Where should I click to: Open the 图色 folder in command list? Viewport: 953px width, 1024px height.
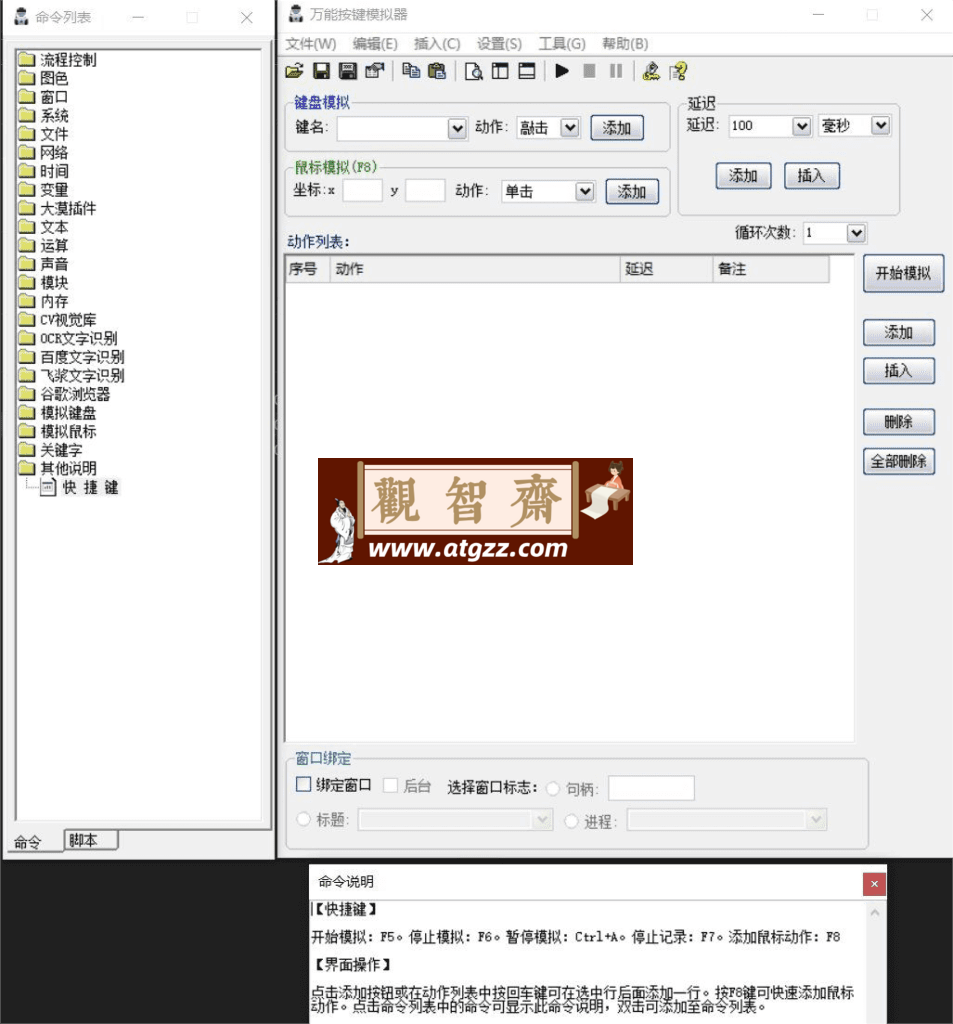click(43, 78)
